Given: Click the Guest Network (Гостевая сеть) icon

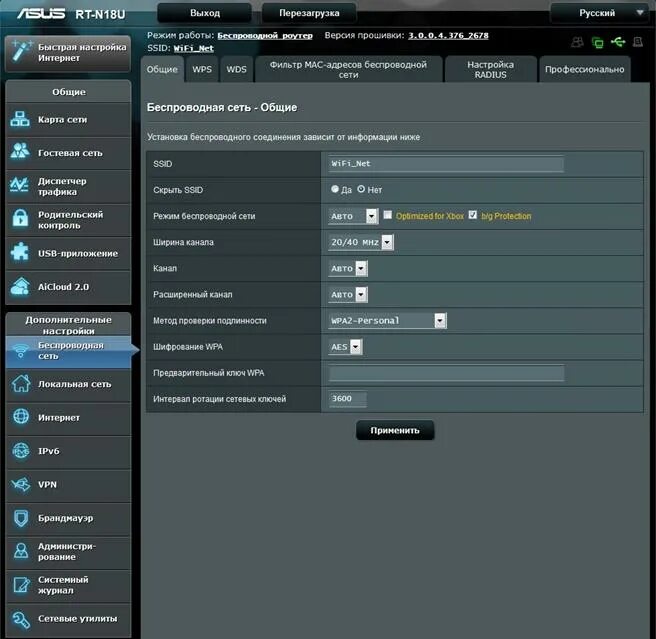Looking at the screenshot, I should [x=20, y=151].
